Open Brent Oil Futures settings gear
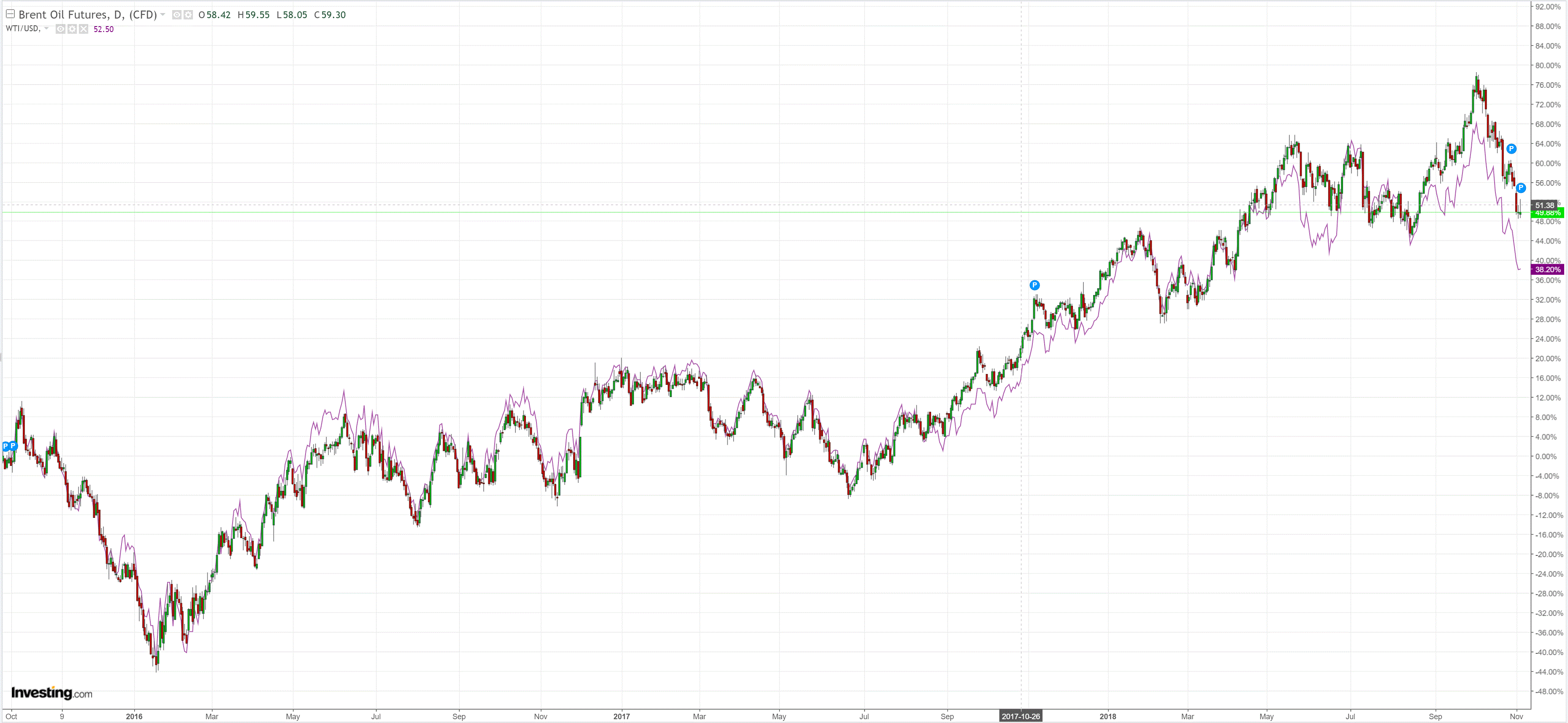Viewport: 1568px width, 723px height. 188,15
